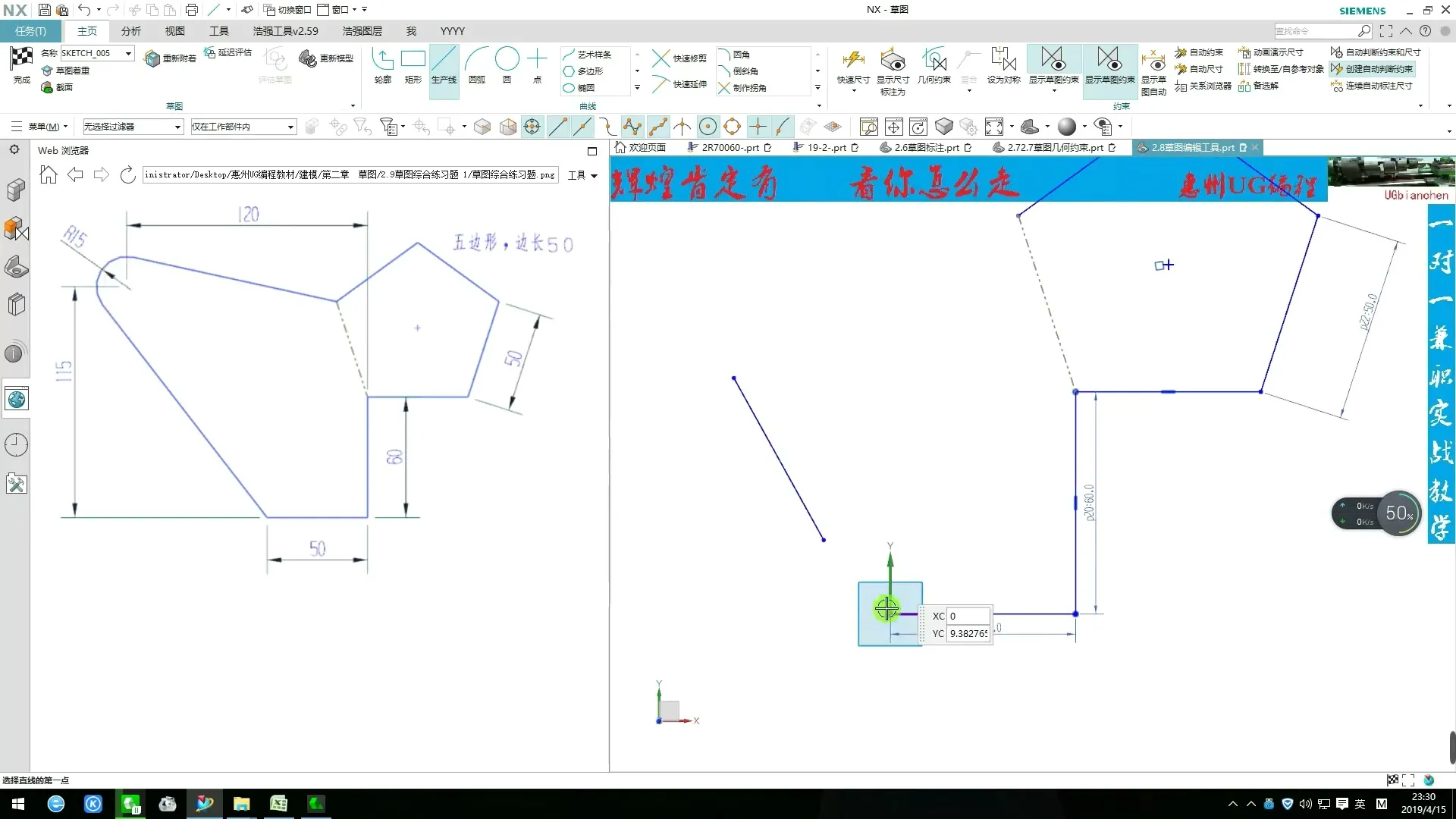Open the 2.6草图标注.prt document tab

point(925,148)
